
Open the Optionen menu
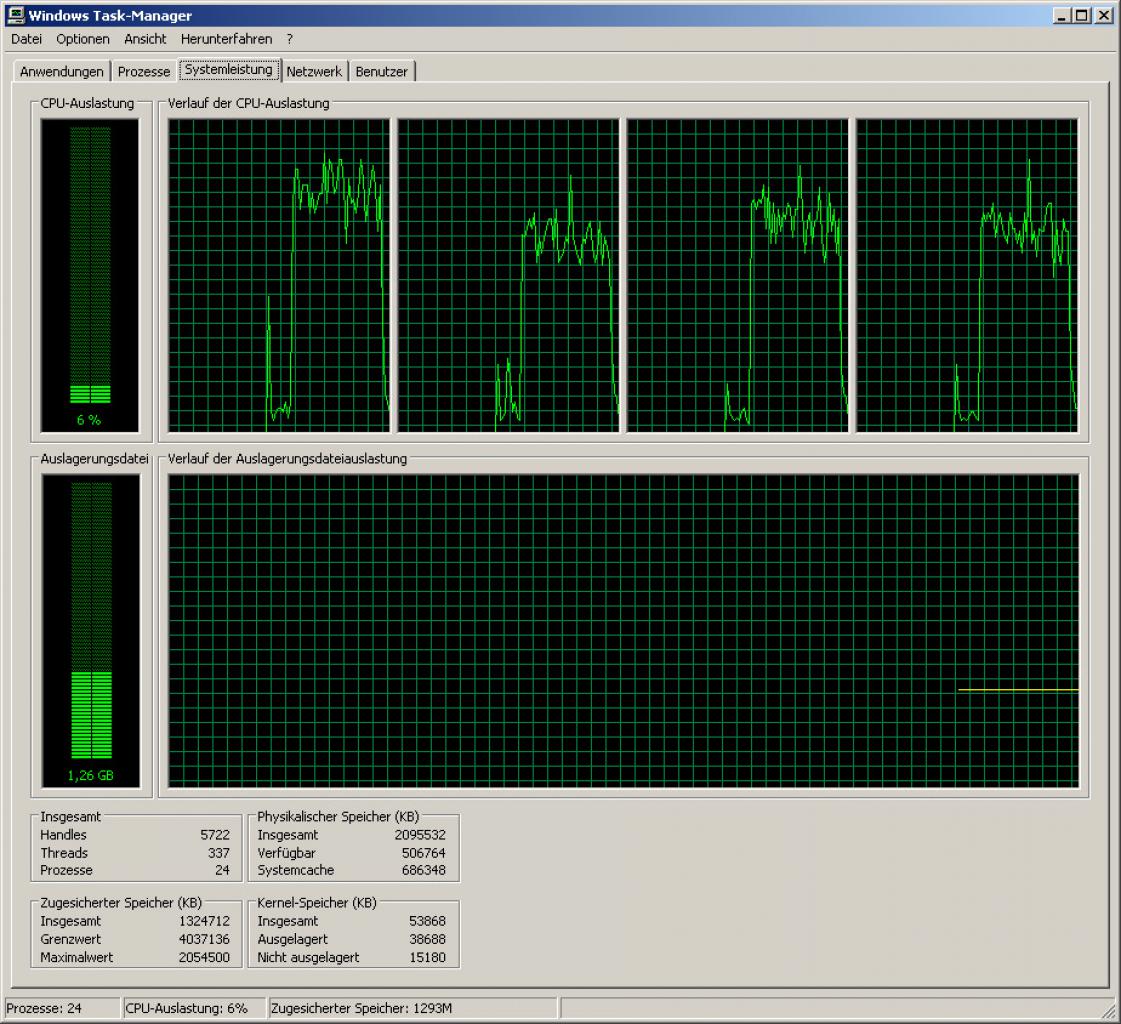83,39
